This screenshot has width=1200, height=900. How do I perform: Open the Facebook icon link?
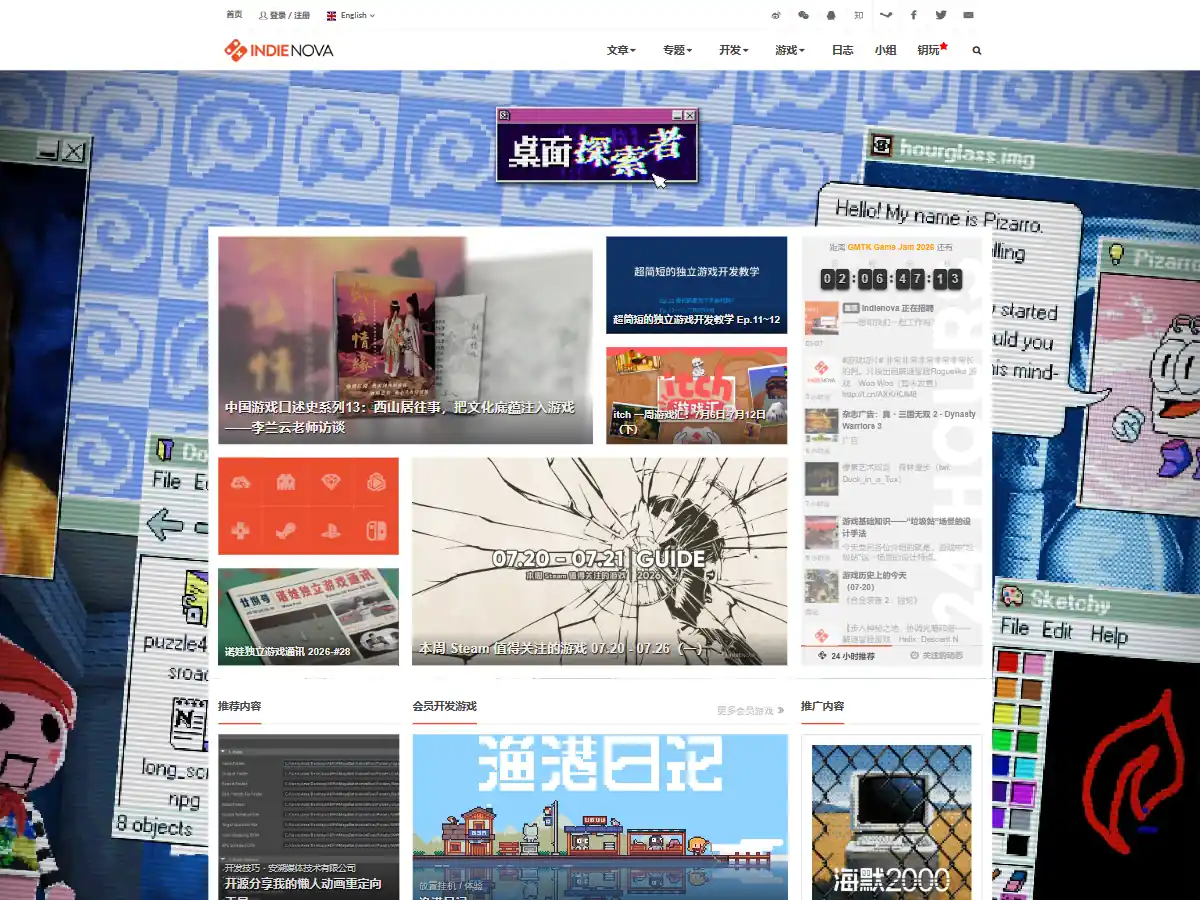pos(913,15)
